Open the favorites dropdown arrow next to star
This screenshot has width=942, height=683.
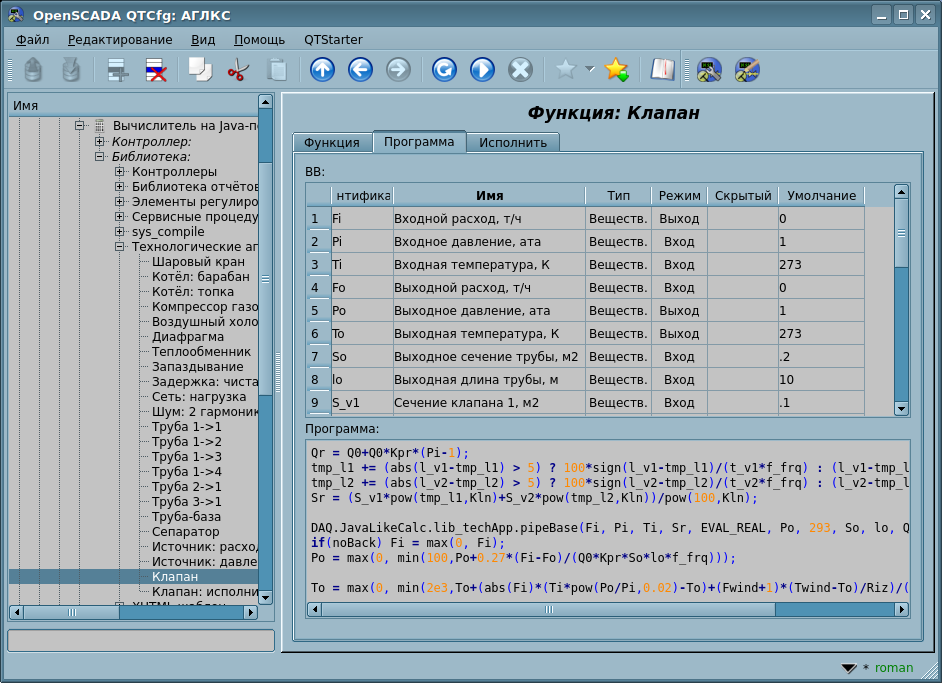(x=589, y=70)
